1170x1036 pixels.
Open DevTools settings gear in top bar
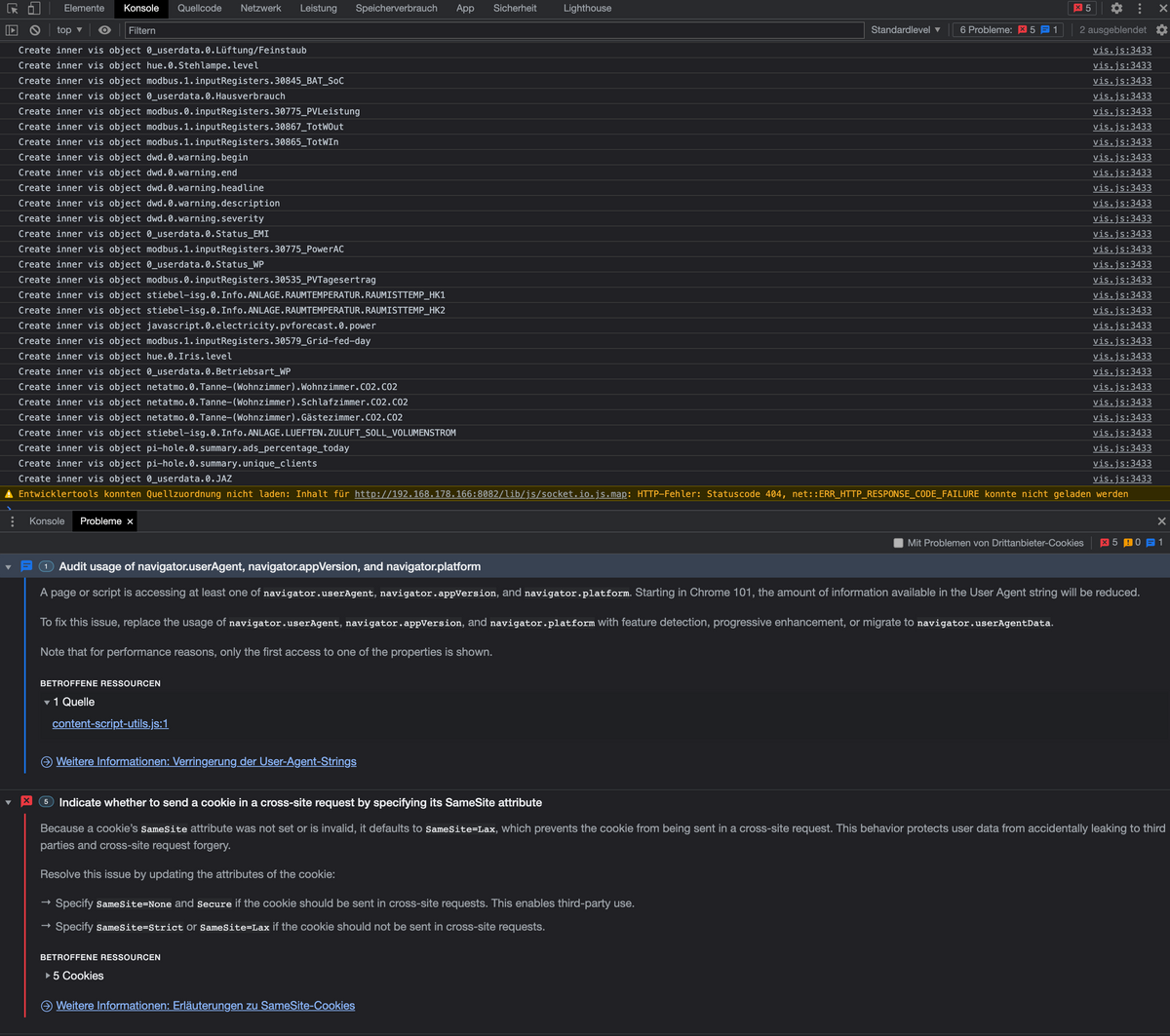[x=1117, y=8]
